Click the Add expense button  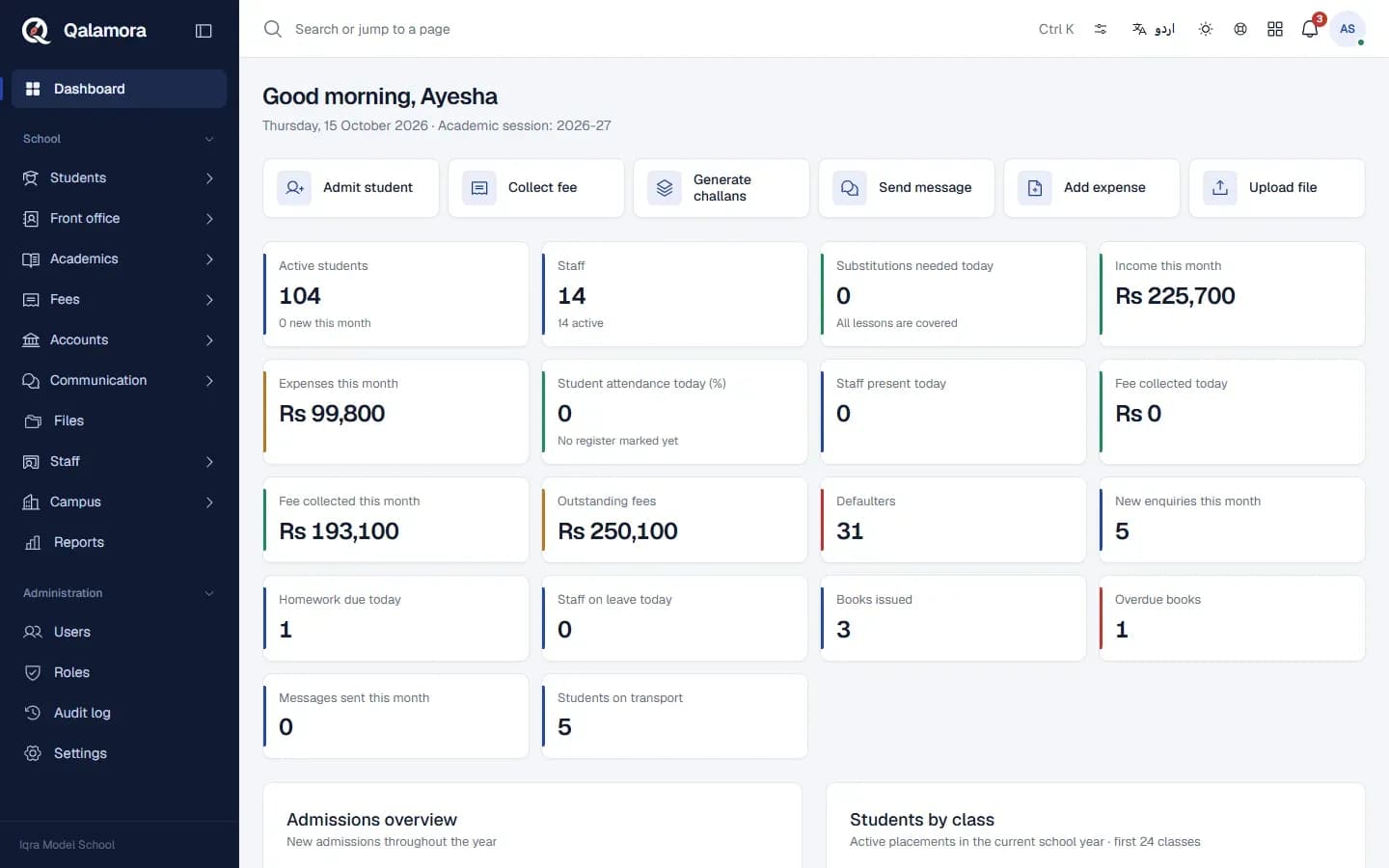1092,188
